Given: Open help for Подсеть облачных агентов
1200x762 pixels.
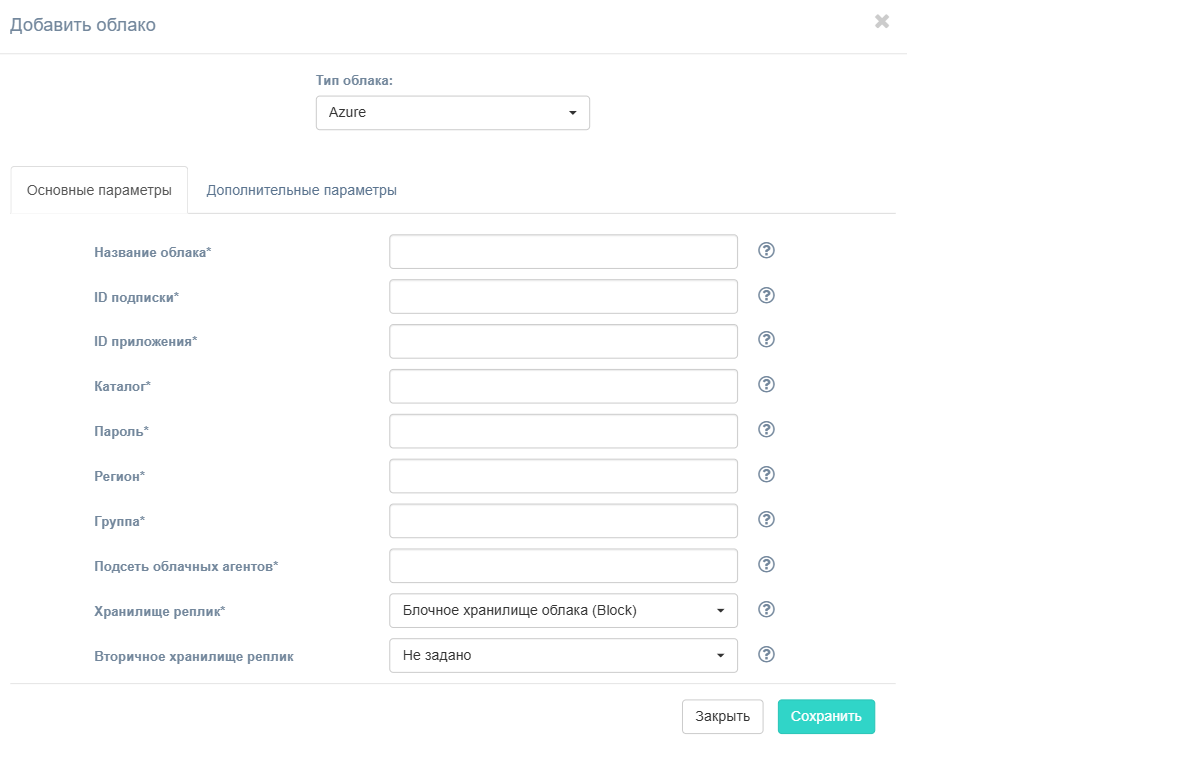Looking at the screenshot, I should point(767,565).
